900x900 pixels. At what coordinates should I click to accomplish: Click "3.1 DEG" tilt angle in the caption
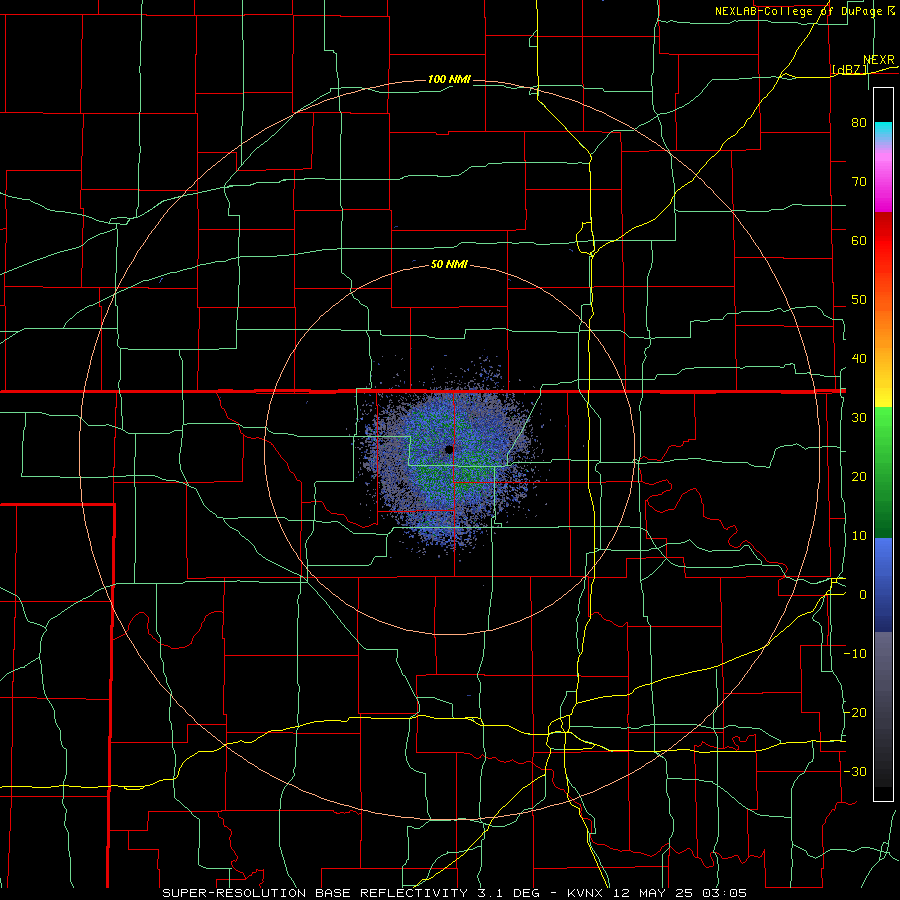tap(507, 893)
